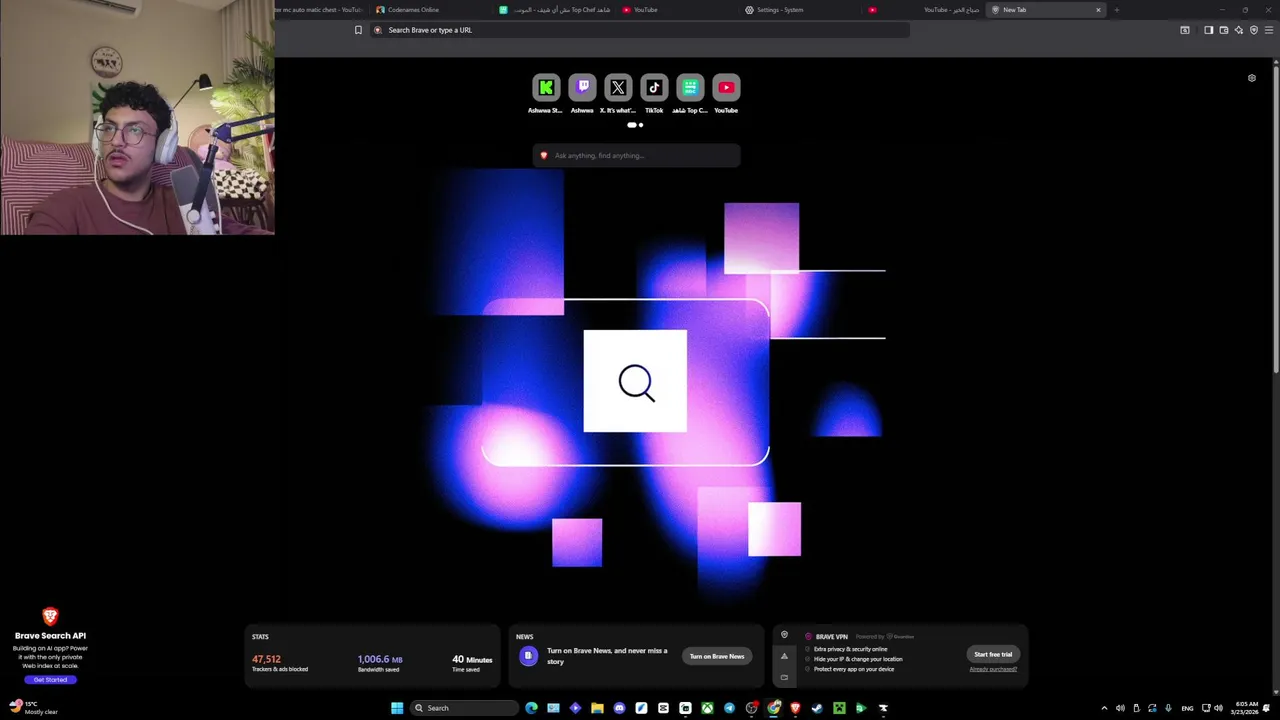The width and height of the screenshot is (1280, 720).
Task: Open Steam from taskbar
Action: 817,708
